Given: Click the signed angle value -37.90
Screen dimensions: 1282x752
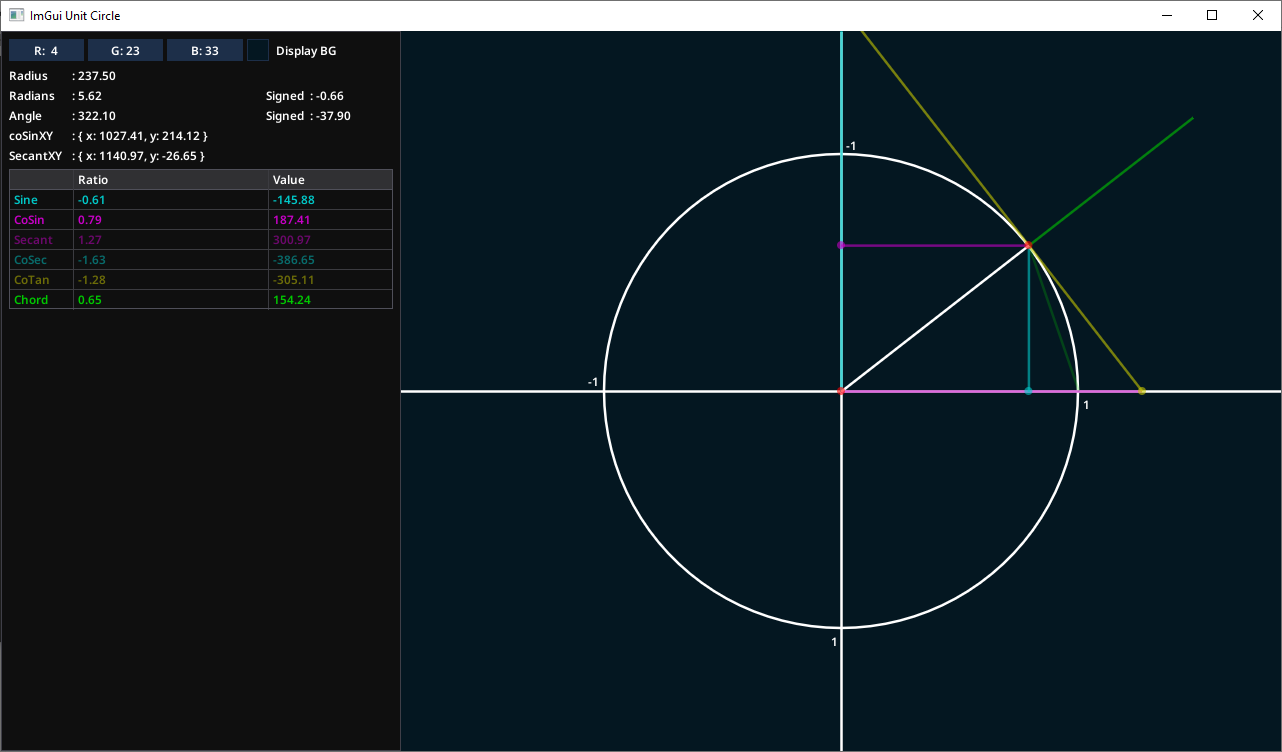Looking at the screenshot, I should tap(333, 116).
